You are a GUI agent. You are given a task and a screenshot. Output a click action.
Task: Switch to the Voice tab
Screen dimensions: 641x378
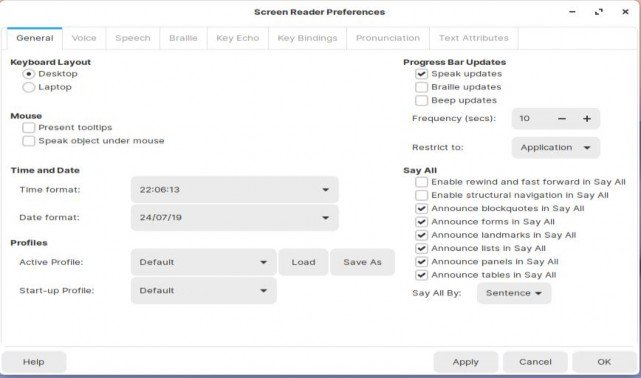tap(84, 38)
